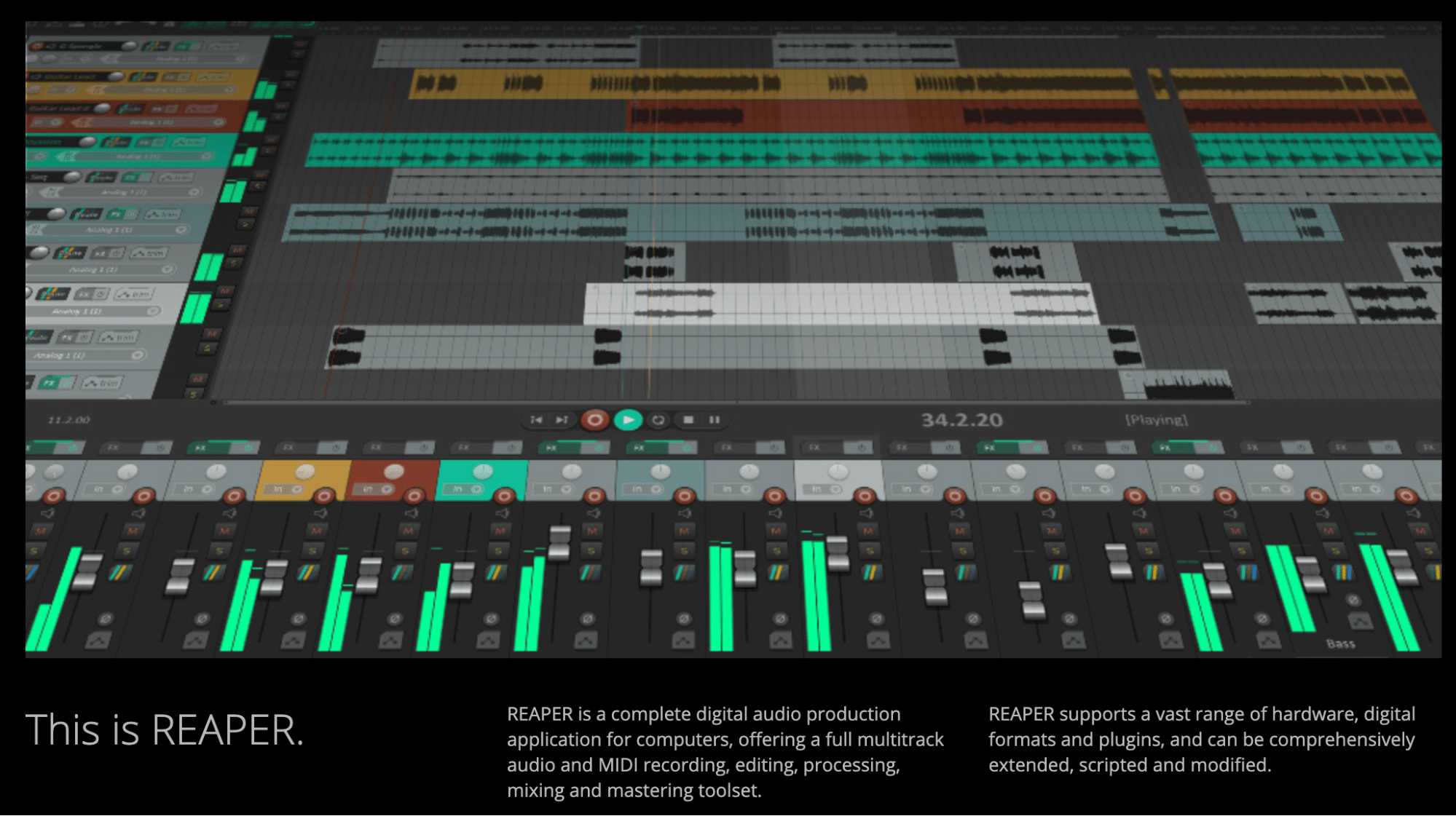
Task: Click routing button on orange Guitar Lead track
Action: tap(143, 76)
